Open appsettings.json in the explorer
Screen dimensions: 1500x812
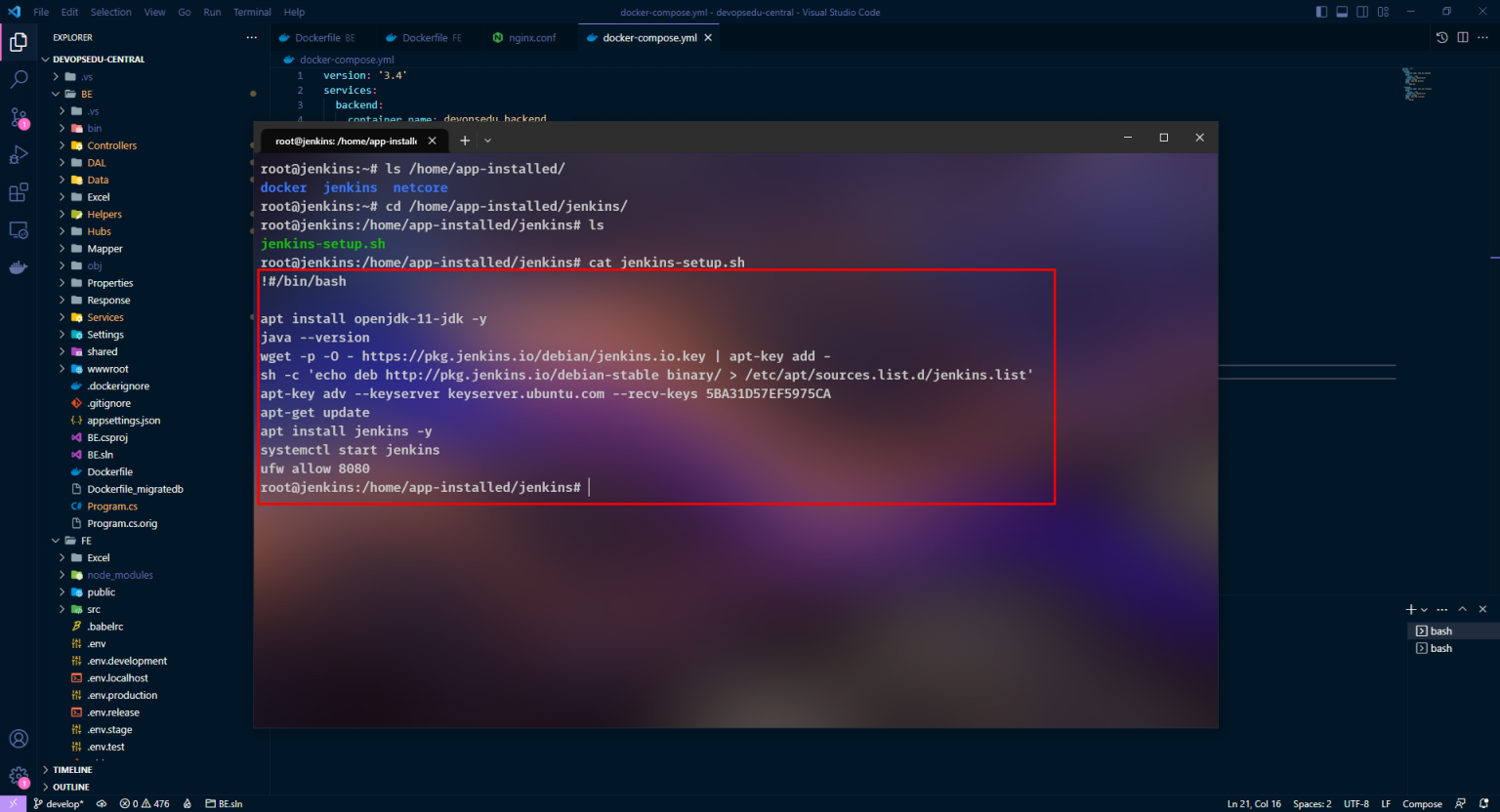123,421
